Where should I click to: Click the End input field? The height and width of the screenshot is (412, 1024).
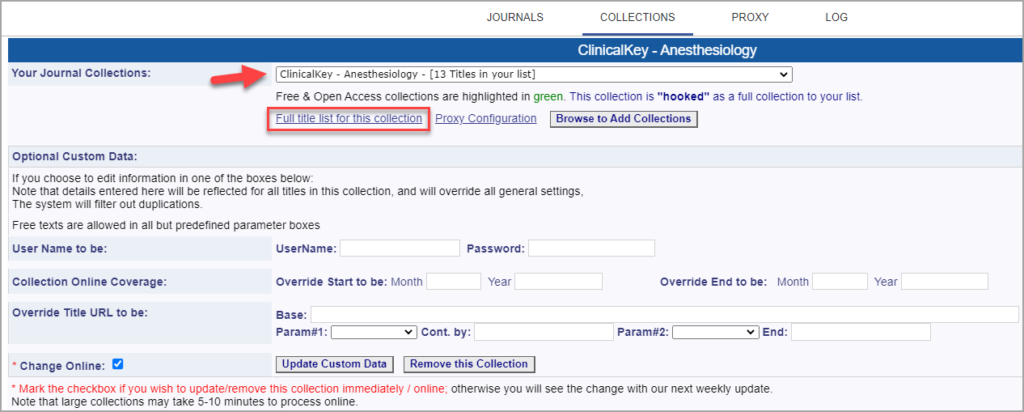tap(860, 332)
